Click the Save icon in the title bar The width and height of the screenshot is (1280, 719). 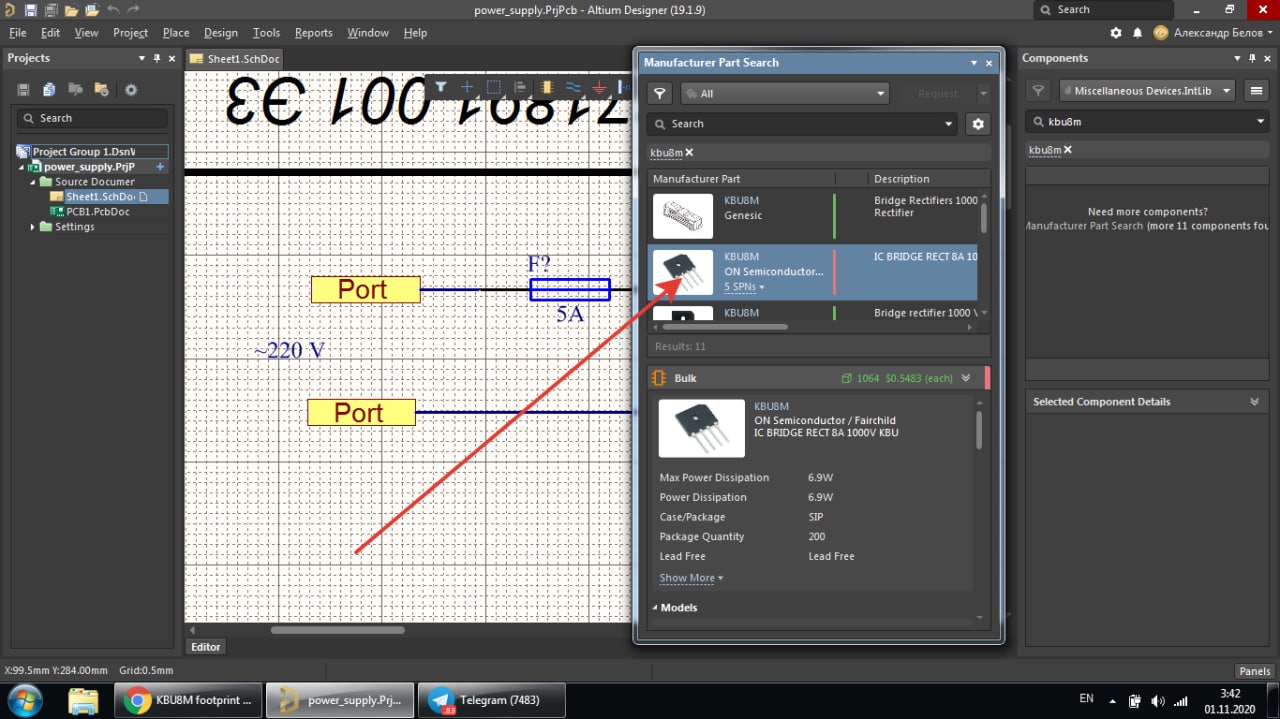click(30, 10)
